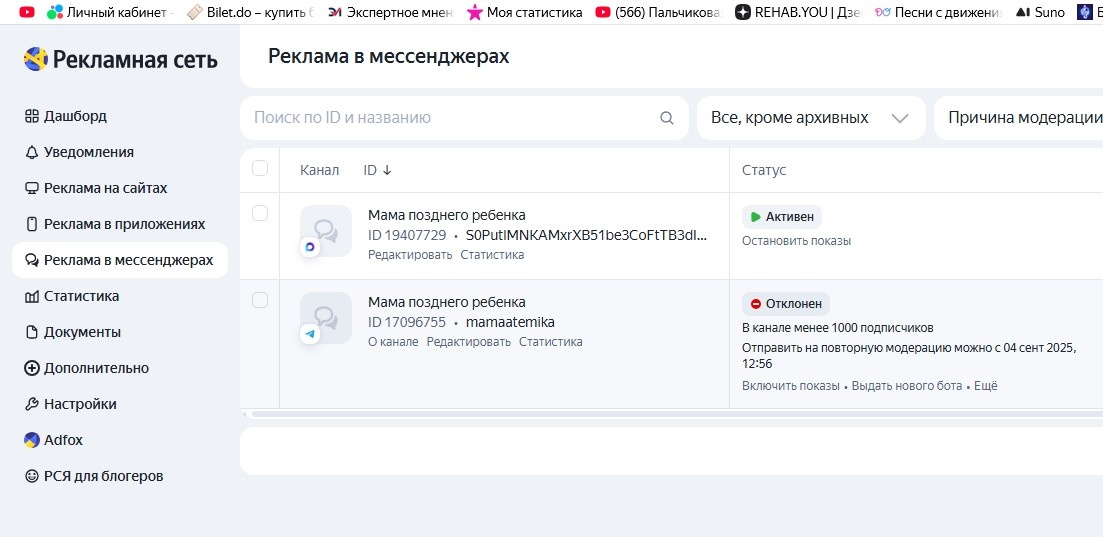
Task: Click the Статус column header
Action: 764,170
